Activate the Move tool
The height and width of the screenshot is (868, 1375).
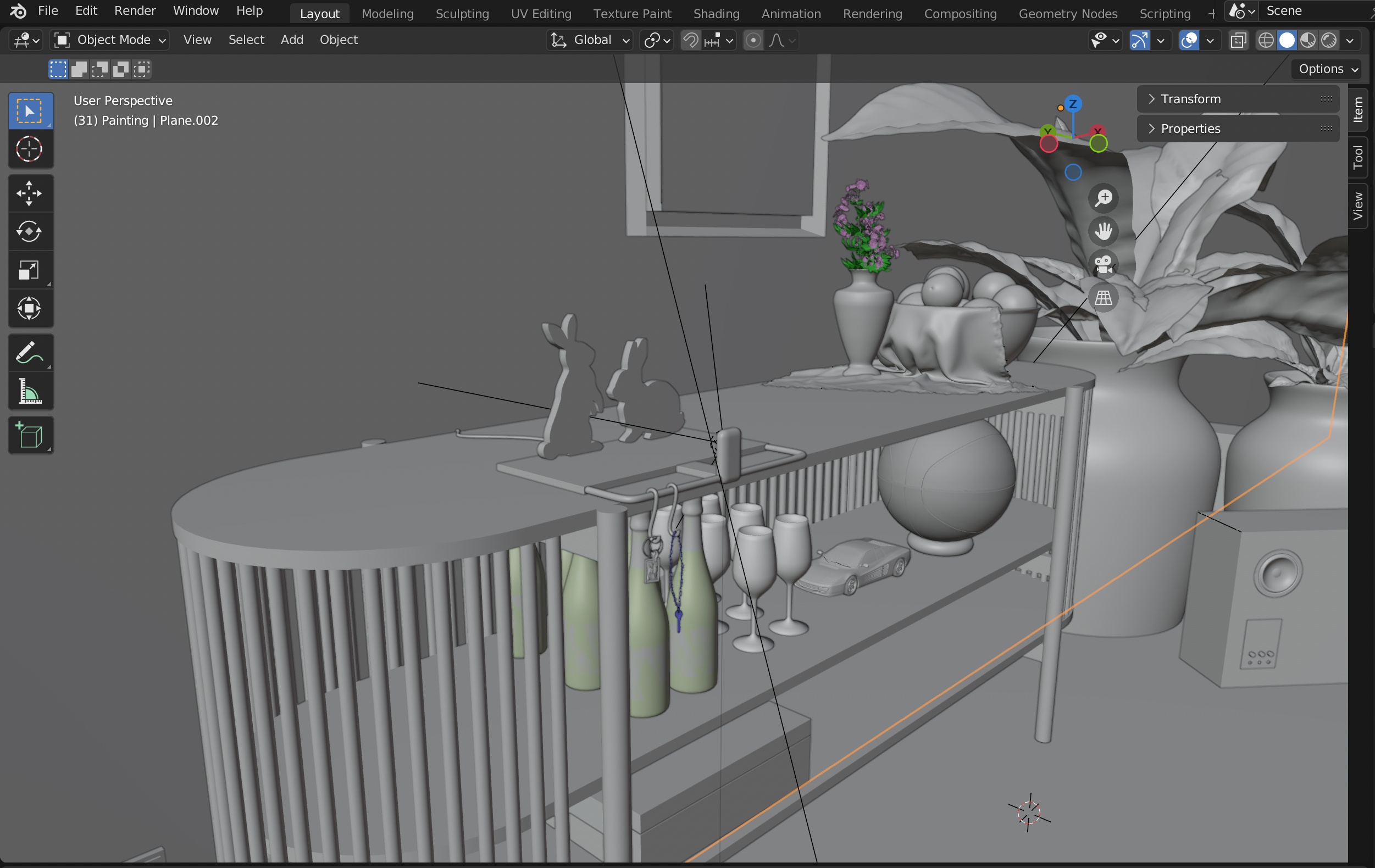coord(29,193)
